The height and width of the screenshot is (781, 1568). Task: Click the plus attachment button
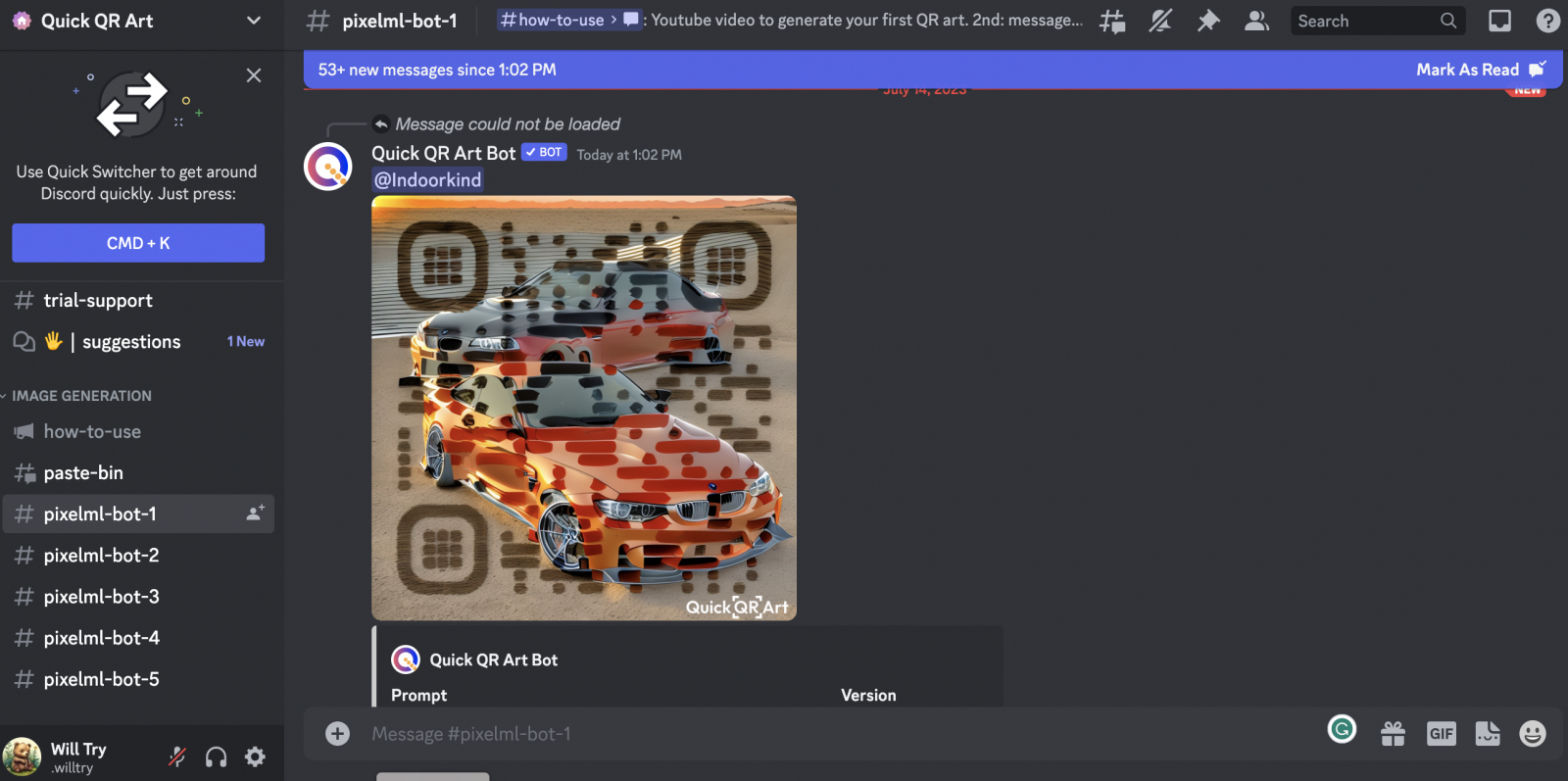click(338, 734)
